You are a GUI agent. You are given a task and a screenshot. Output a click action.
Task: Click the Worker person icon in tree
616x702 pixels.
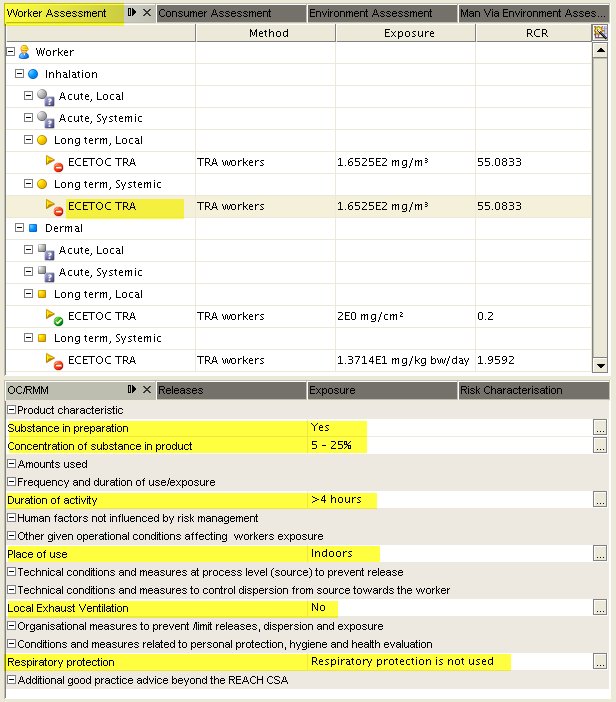point(24,52)
